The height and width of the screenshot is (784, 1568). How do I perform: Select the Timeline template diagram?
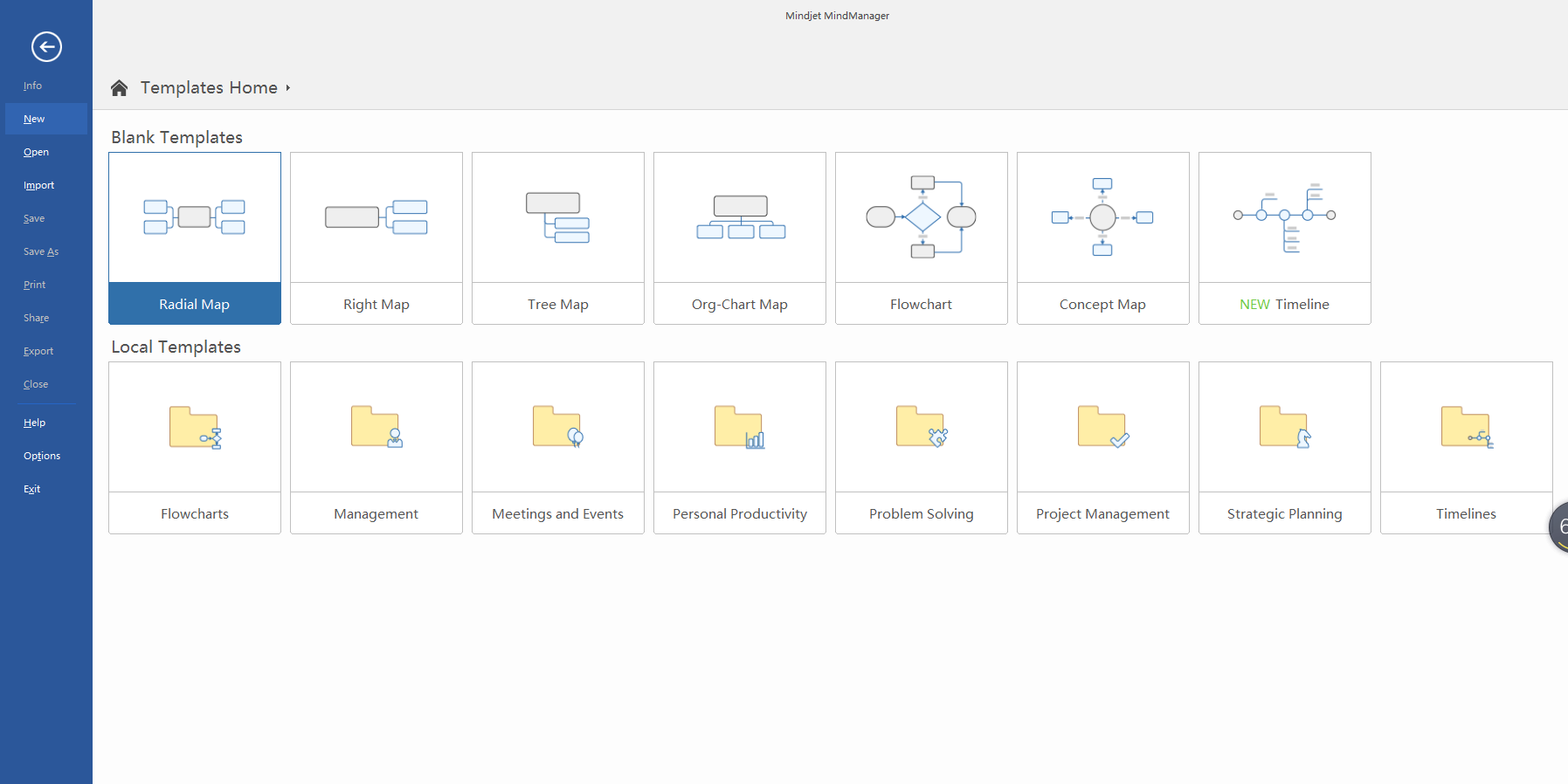[x=1284, y=217]
